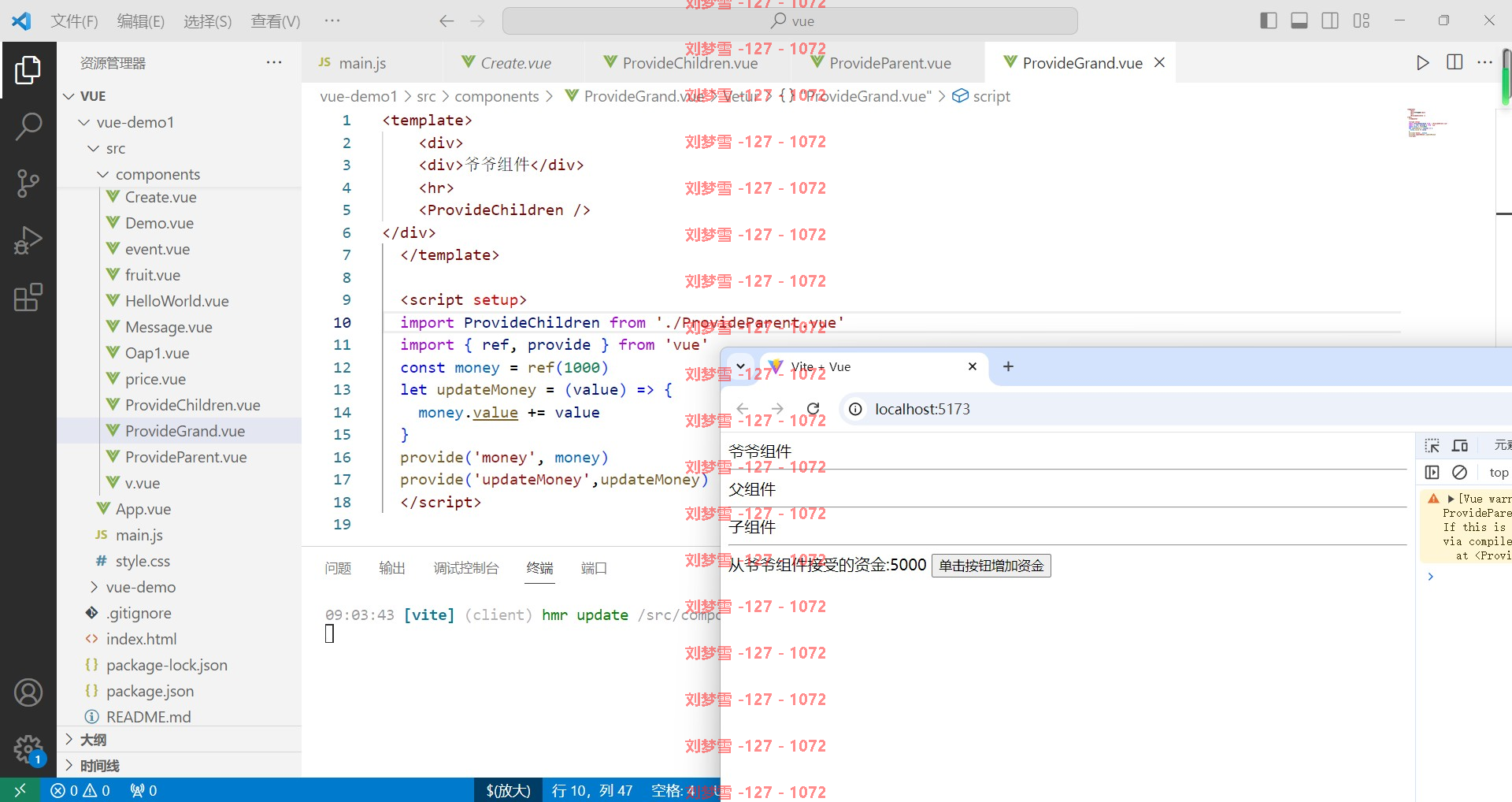
Task: Open the 编辑(E) menu
Action: 141,21
